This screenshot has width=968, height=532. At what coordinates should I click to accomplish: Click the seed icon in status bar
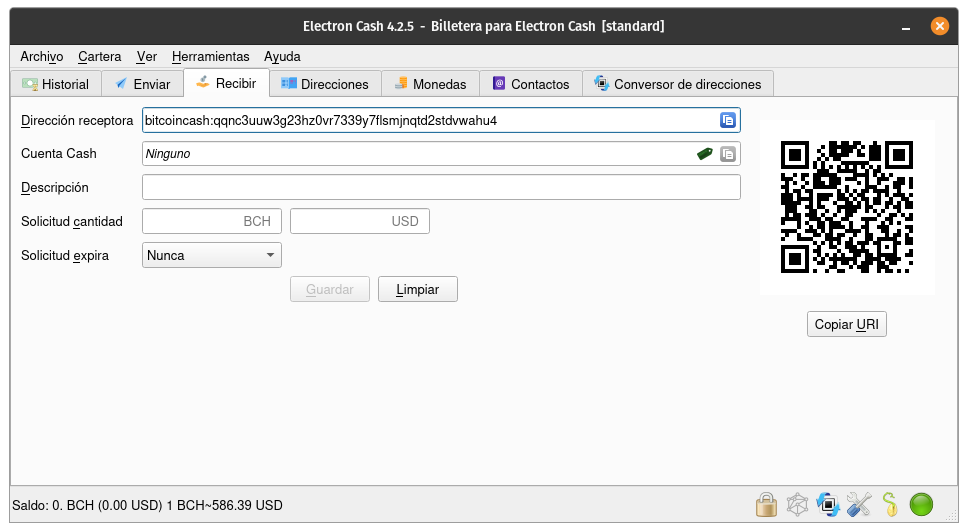[890, 504]
